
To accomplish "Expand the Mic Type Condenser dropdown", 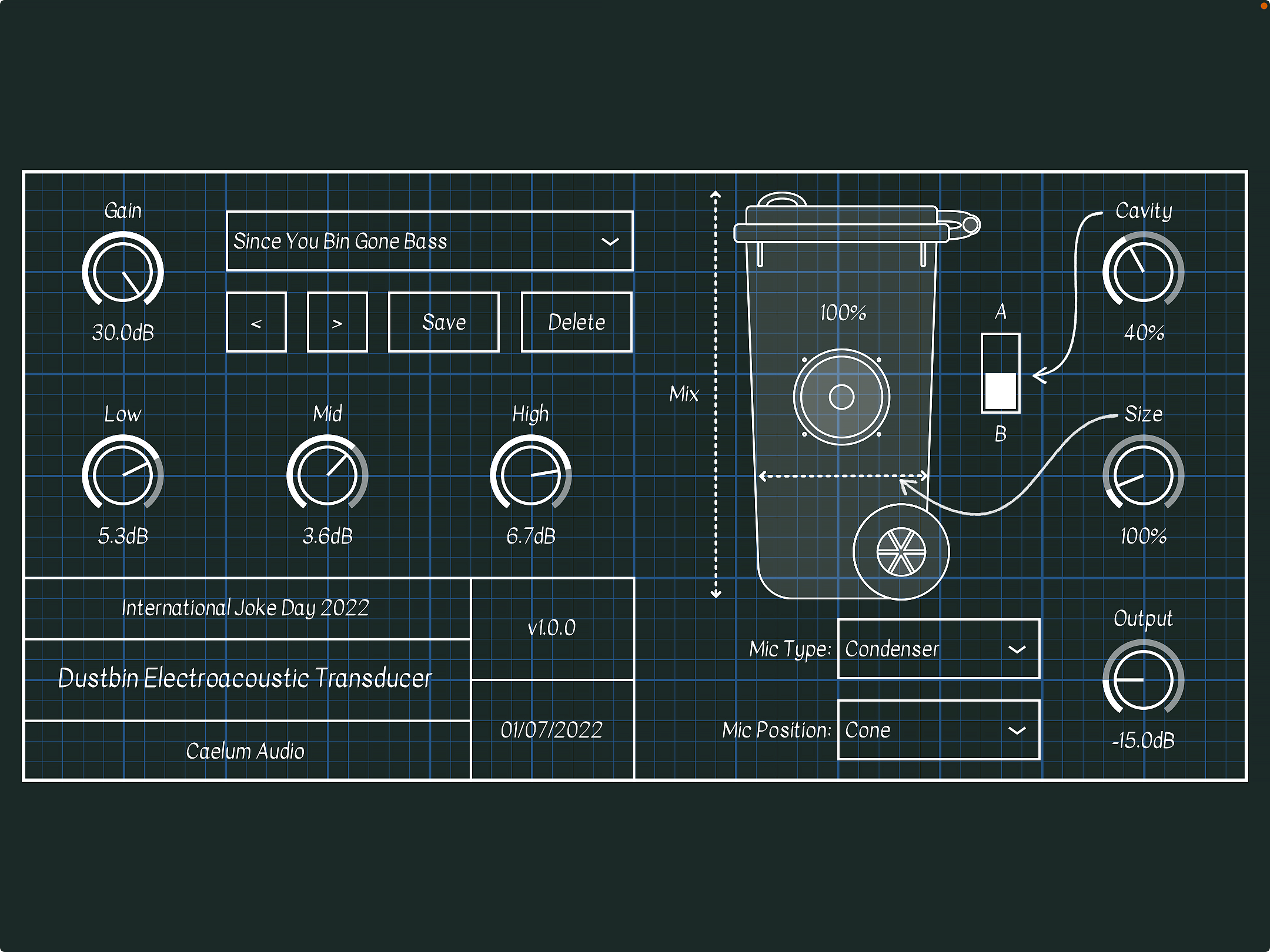I will coord(938,649).
